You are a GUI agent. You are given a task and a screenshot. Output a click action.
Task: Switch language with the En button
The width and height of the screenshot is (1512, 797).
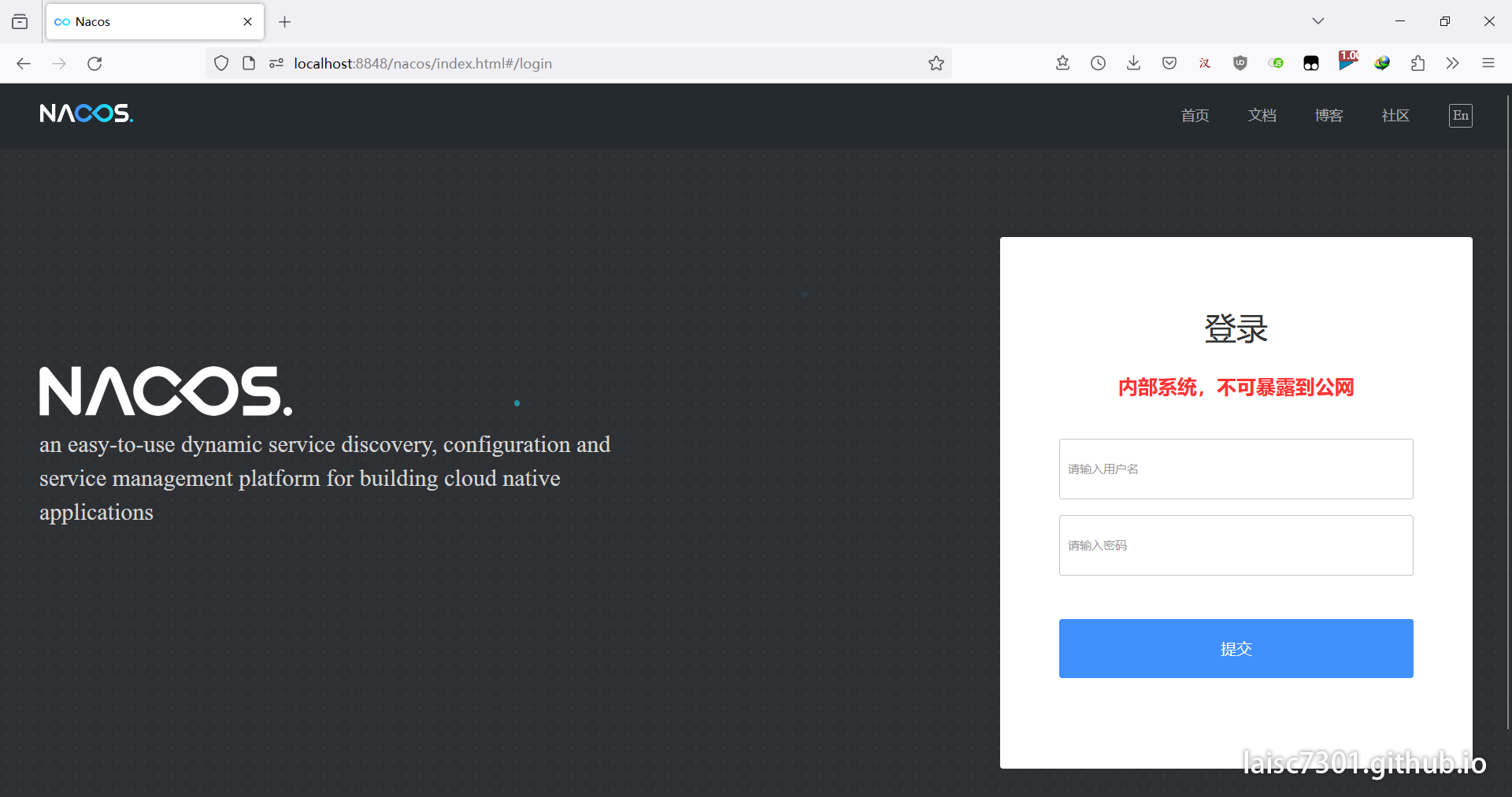[1461, 116]
